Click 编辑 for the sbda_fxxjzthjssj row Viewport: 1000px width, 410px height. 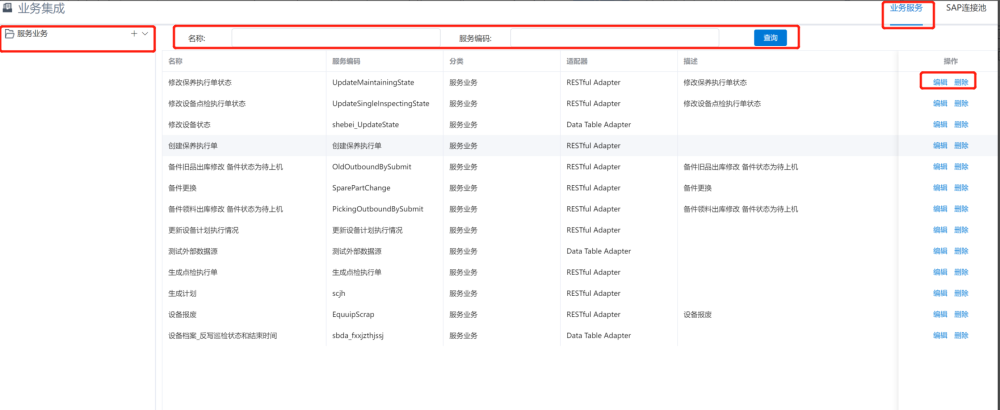(940, 335)
